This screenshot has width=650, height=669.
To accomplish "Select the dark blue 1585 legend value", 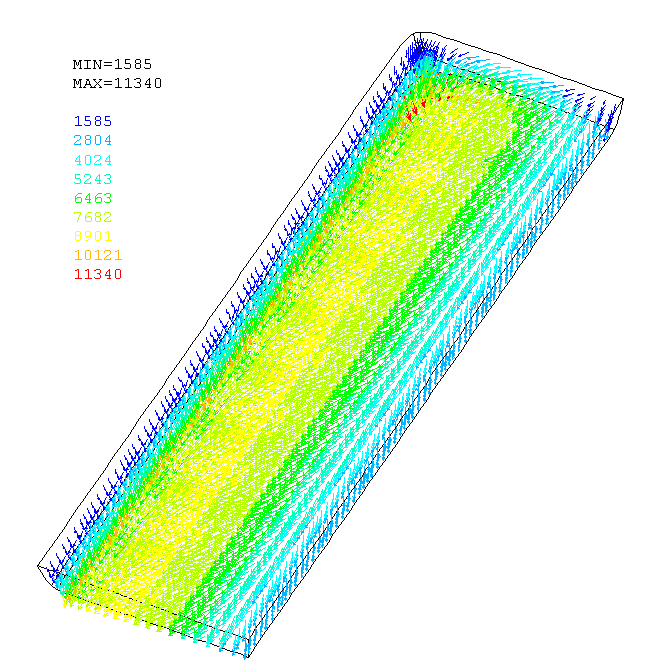I will [x=92, y=121].
